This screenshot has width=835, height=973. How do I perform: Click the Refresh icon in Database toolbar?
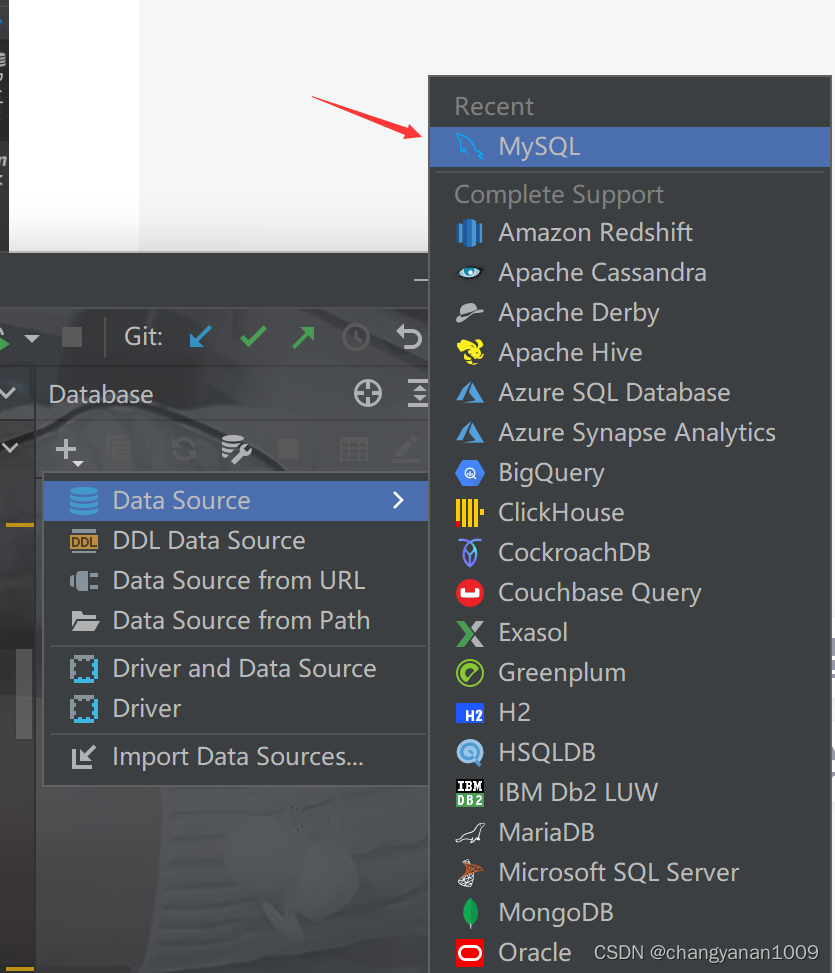pyautogui.click(x=184, y=449)
